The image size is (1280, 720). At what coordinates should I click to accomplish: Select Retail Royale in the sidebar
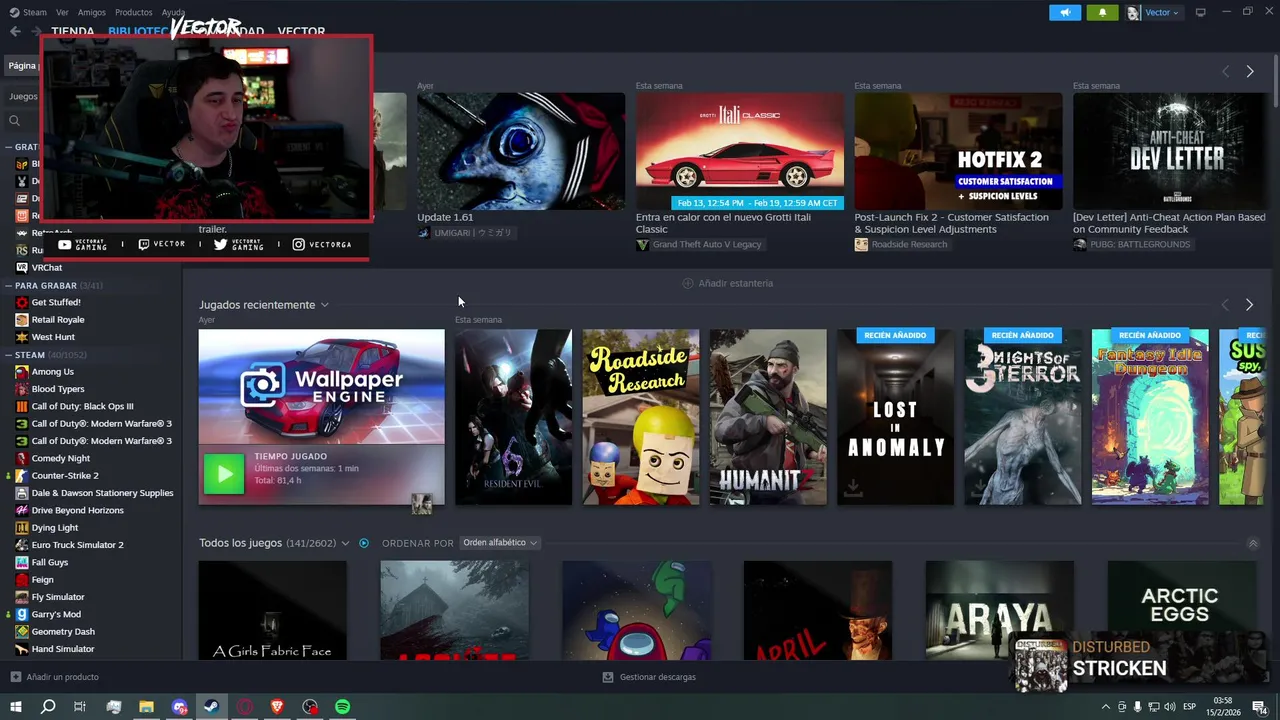coord(58,320)
